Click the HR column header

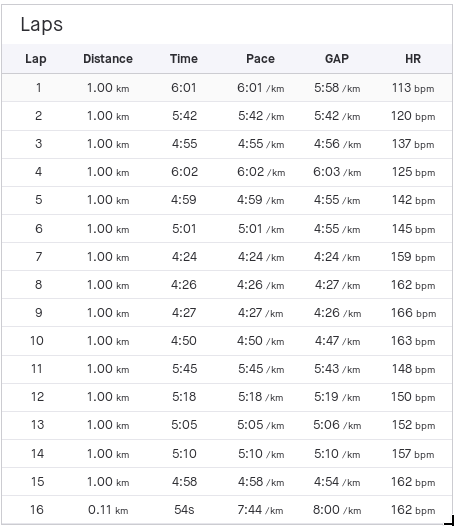click(413, 59)
